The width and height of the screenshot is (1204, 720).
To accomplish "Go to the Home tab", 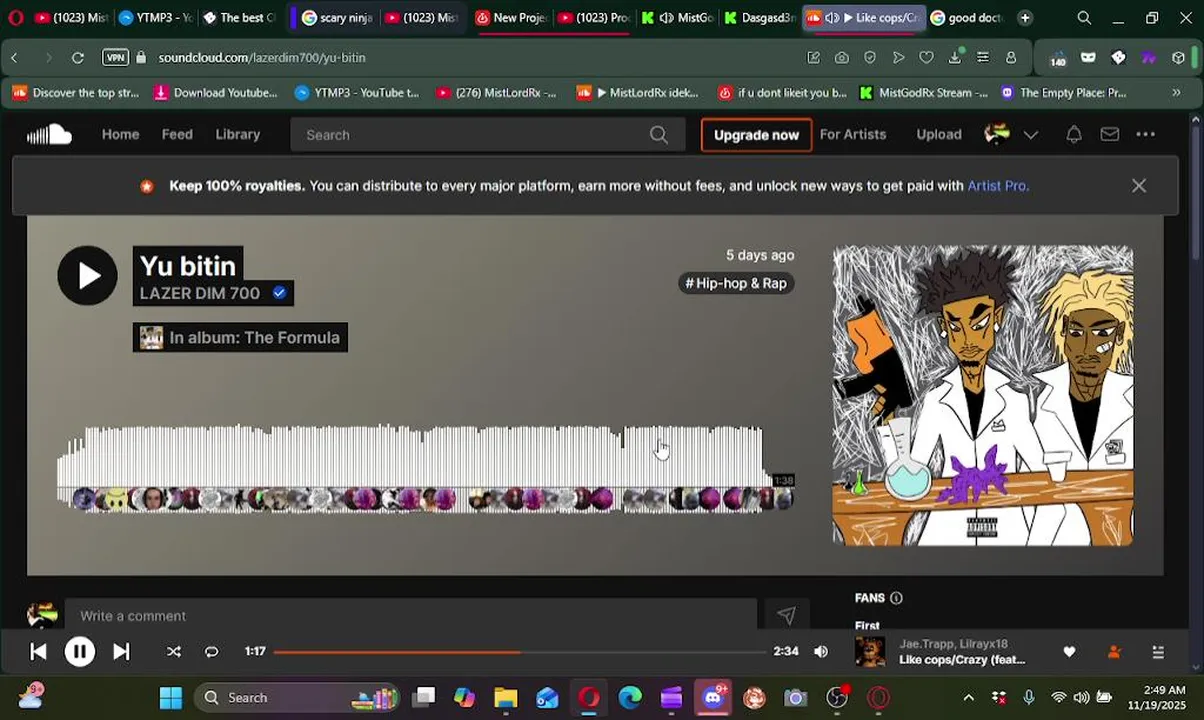I will [120, 134].
